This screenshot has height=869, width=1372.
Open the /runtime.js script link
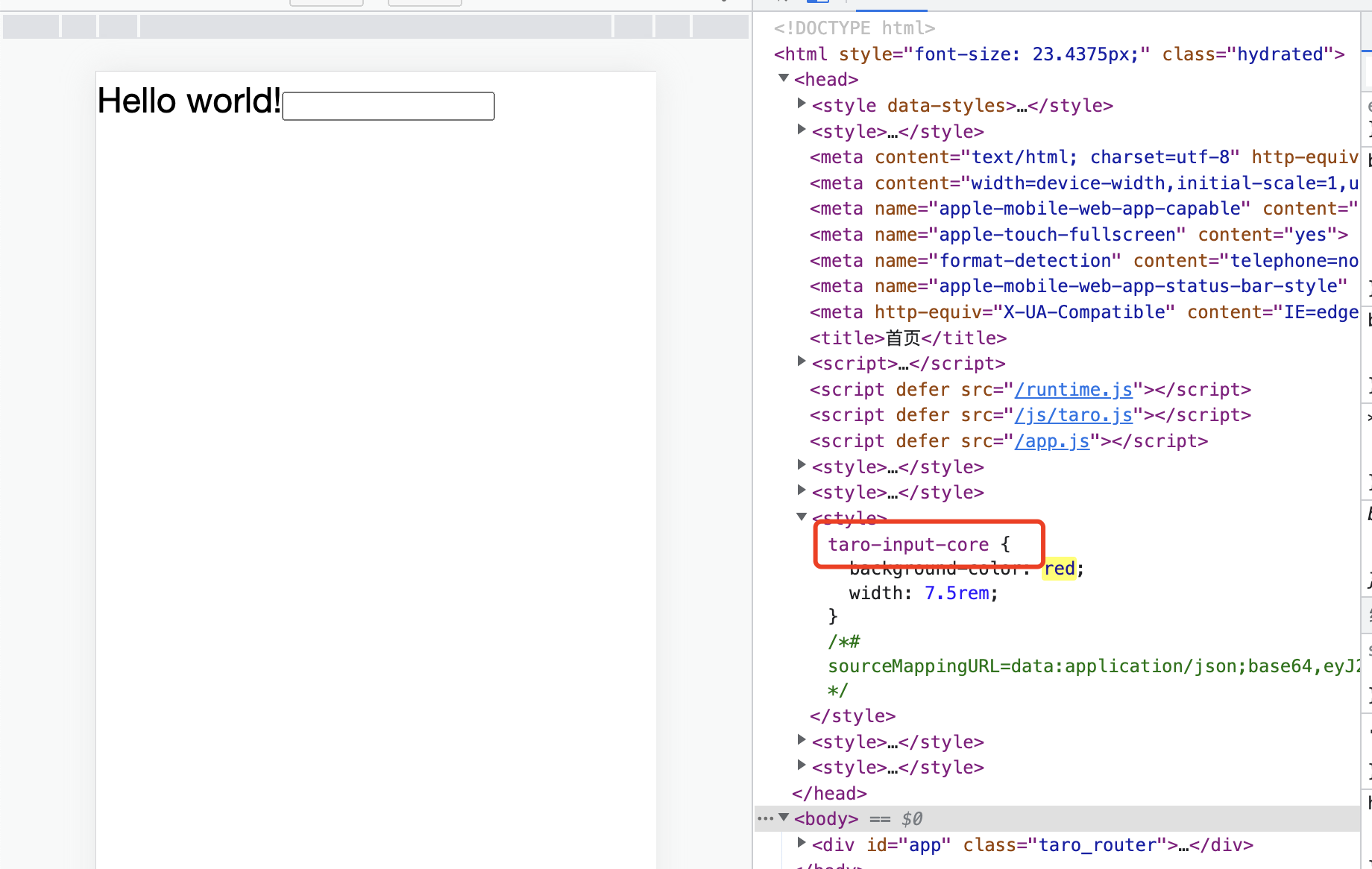point(1074,389)
